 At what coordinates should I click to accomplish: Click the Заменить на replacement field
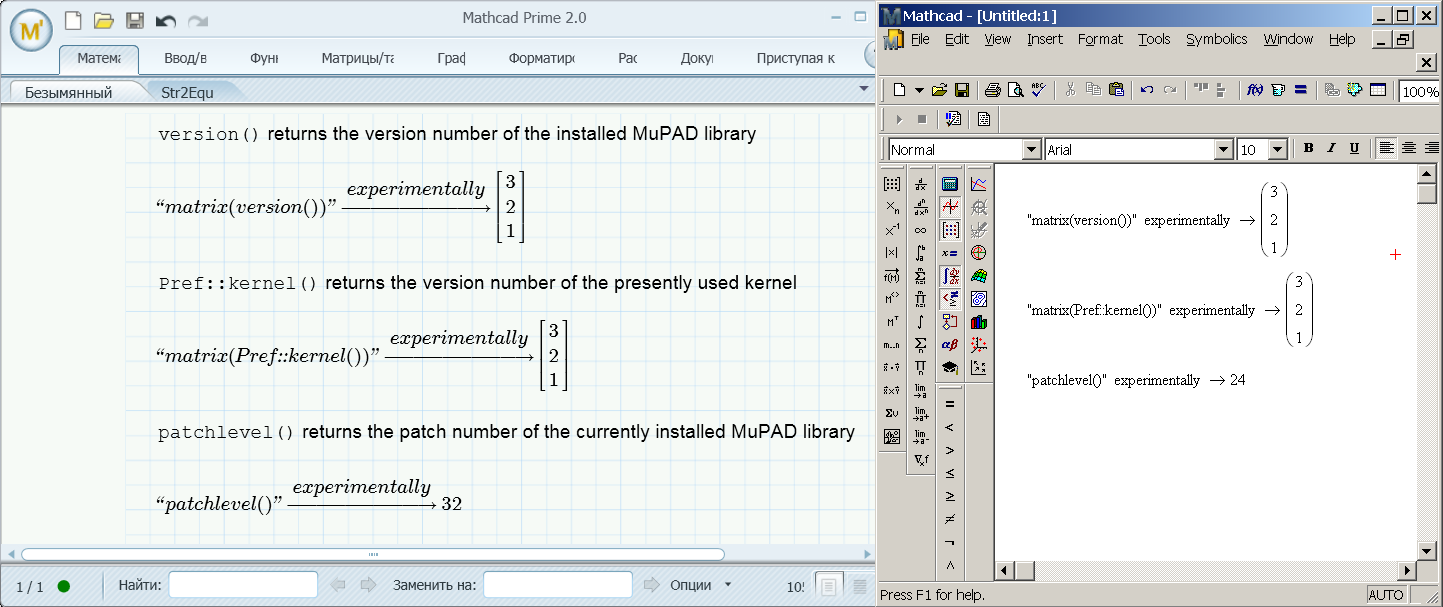coord(558,585)
